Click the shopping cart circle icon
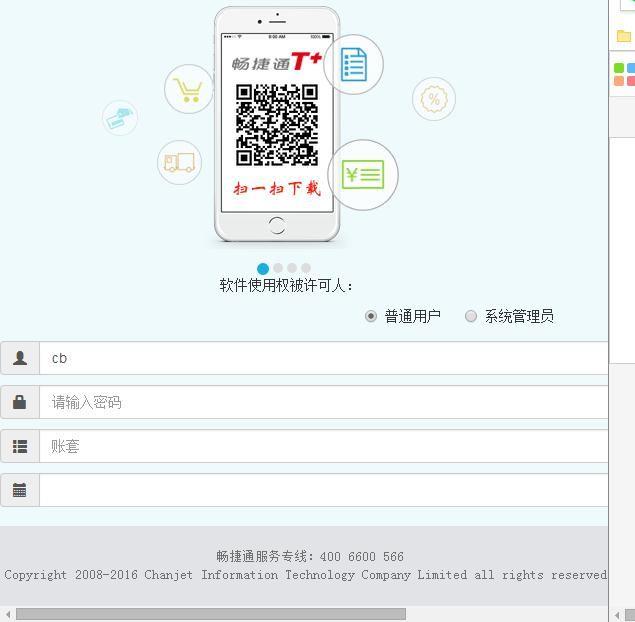This screenshot has width=635, height=622. click(x=188, y=89)
